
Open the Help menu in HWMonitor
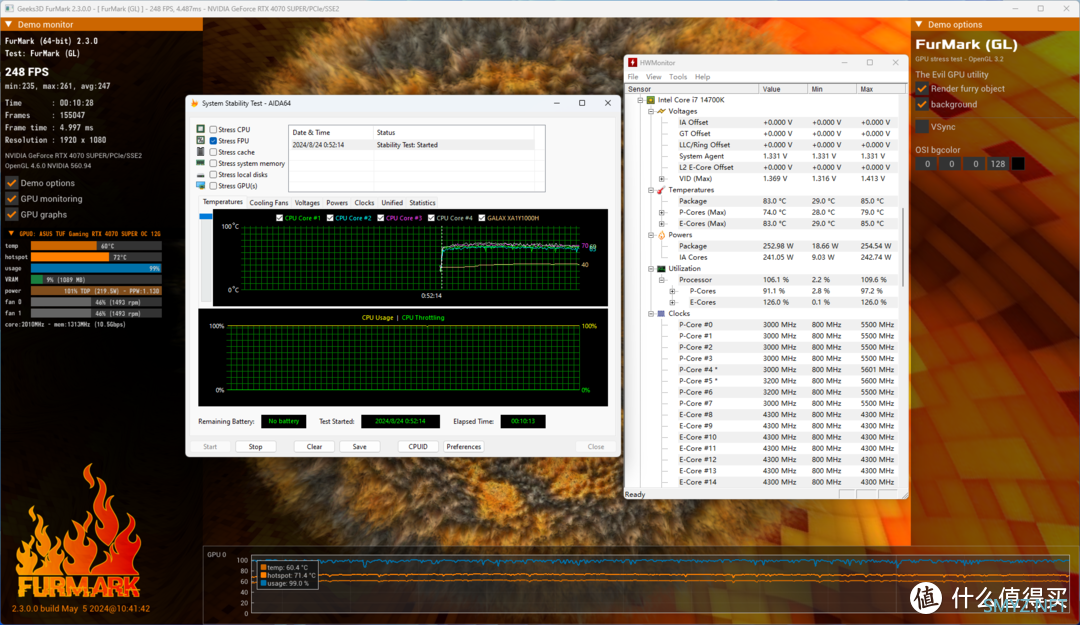coord(703,77)
